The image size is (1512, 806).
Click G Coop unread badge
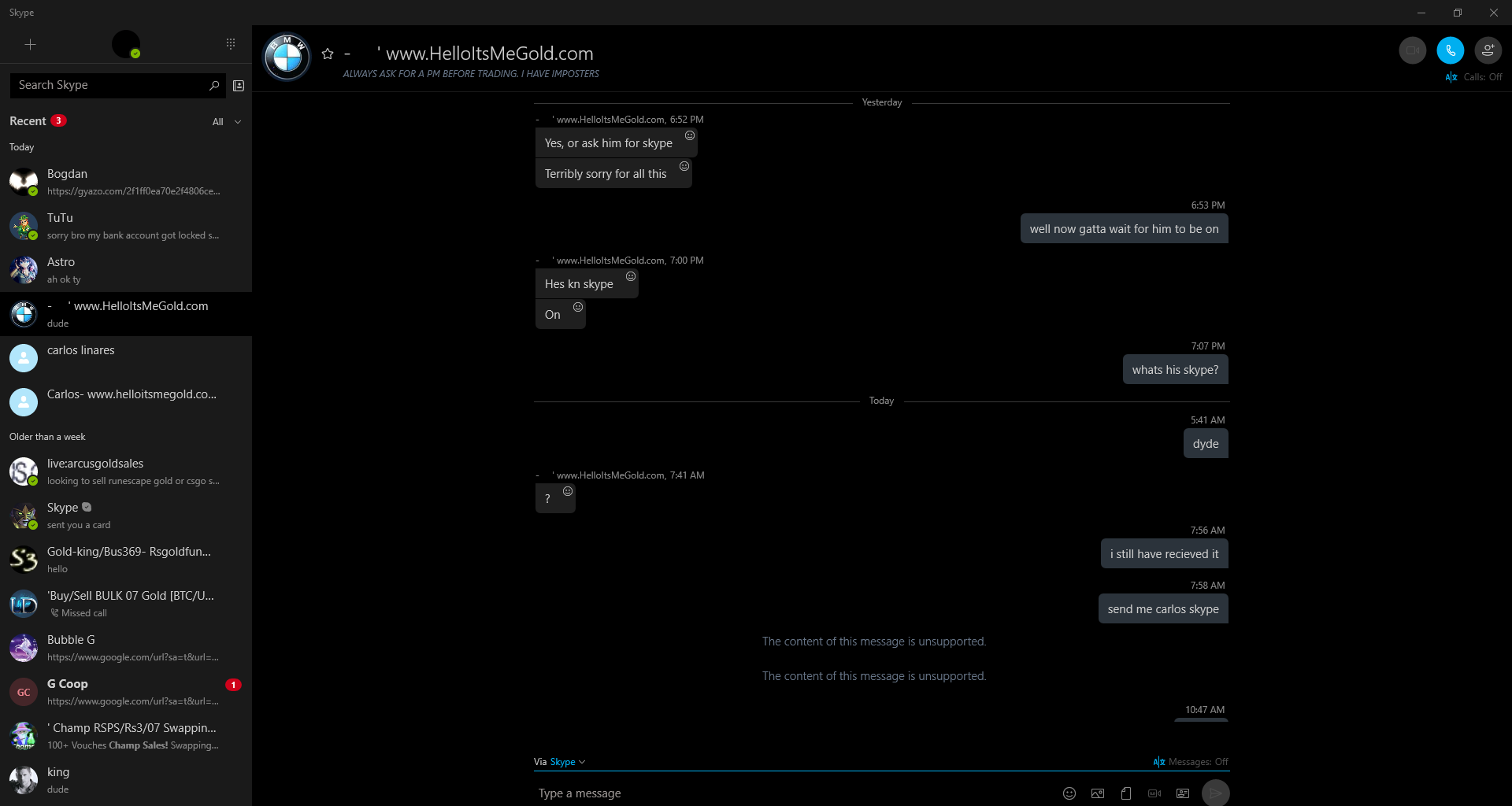pos(233,685)
